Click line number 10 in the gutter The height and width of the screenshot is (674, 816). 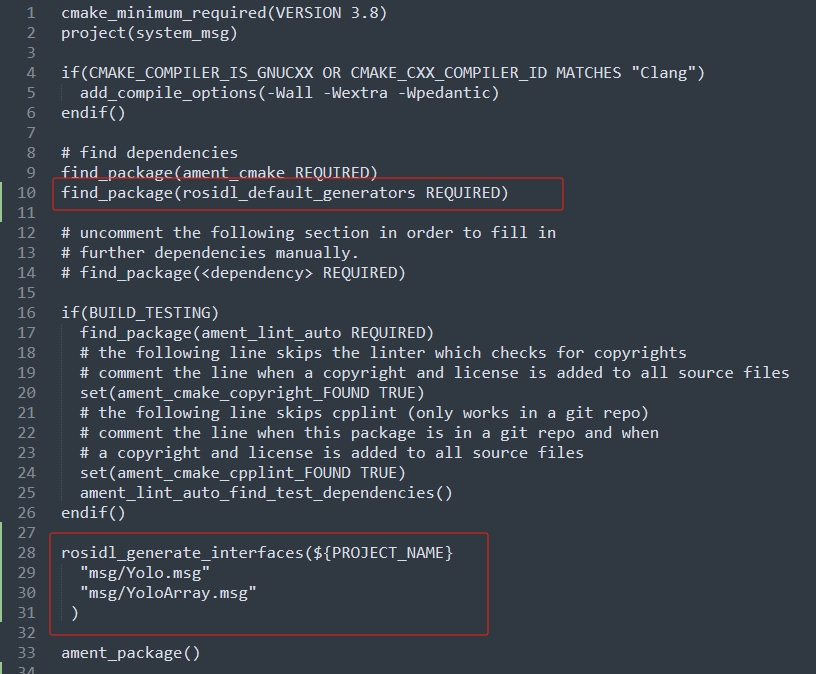point(27,193)
